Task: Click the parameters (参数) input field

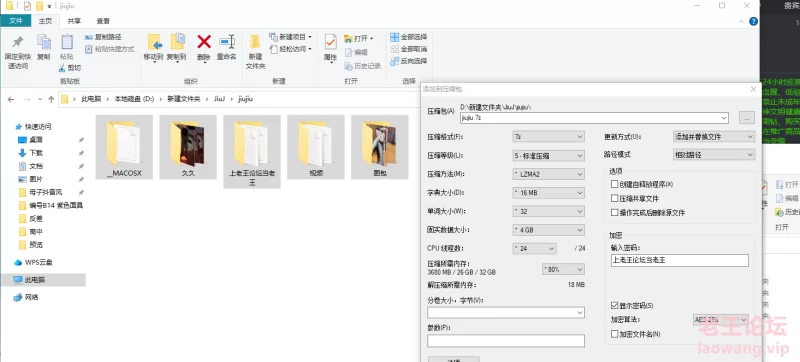Action: pyautogui.click(x=506, y=341)
